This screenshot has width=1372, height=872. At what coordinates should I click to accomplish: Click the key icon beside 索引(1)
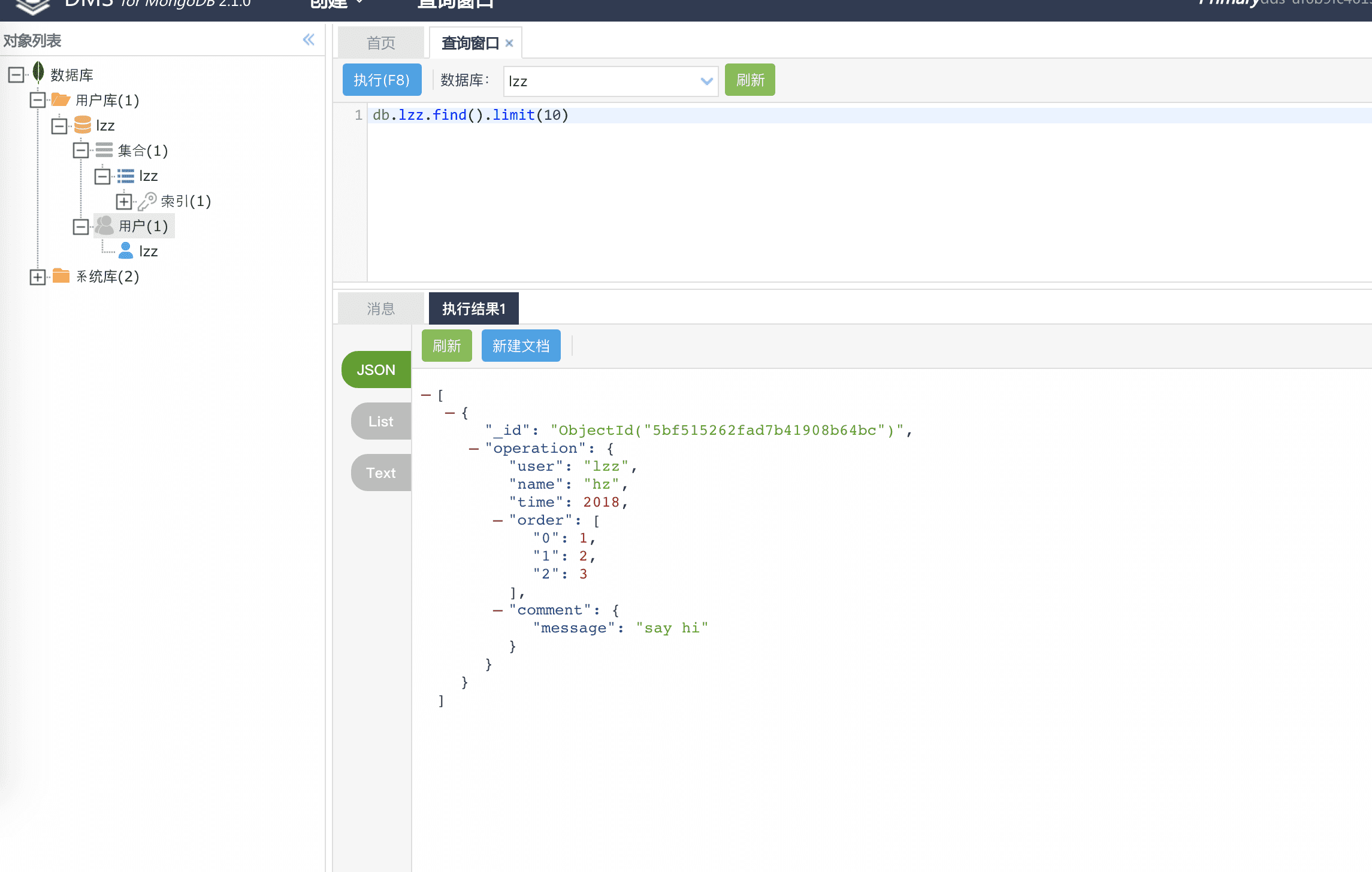click(x=147, y=201)
